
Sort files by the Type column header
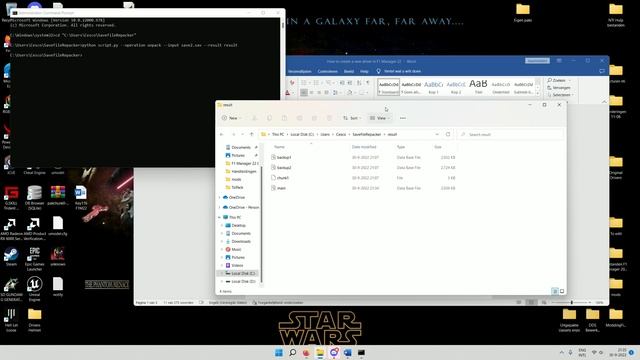coord(401,147)
